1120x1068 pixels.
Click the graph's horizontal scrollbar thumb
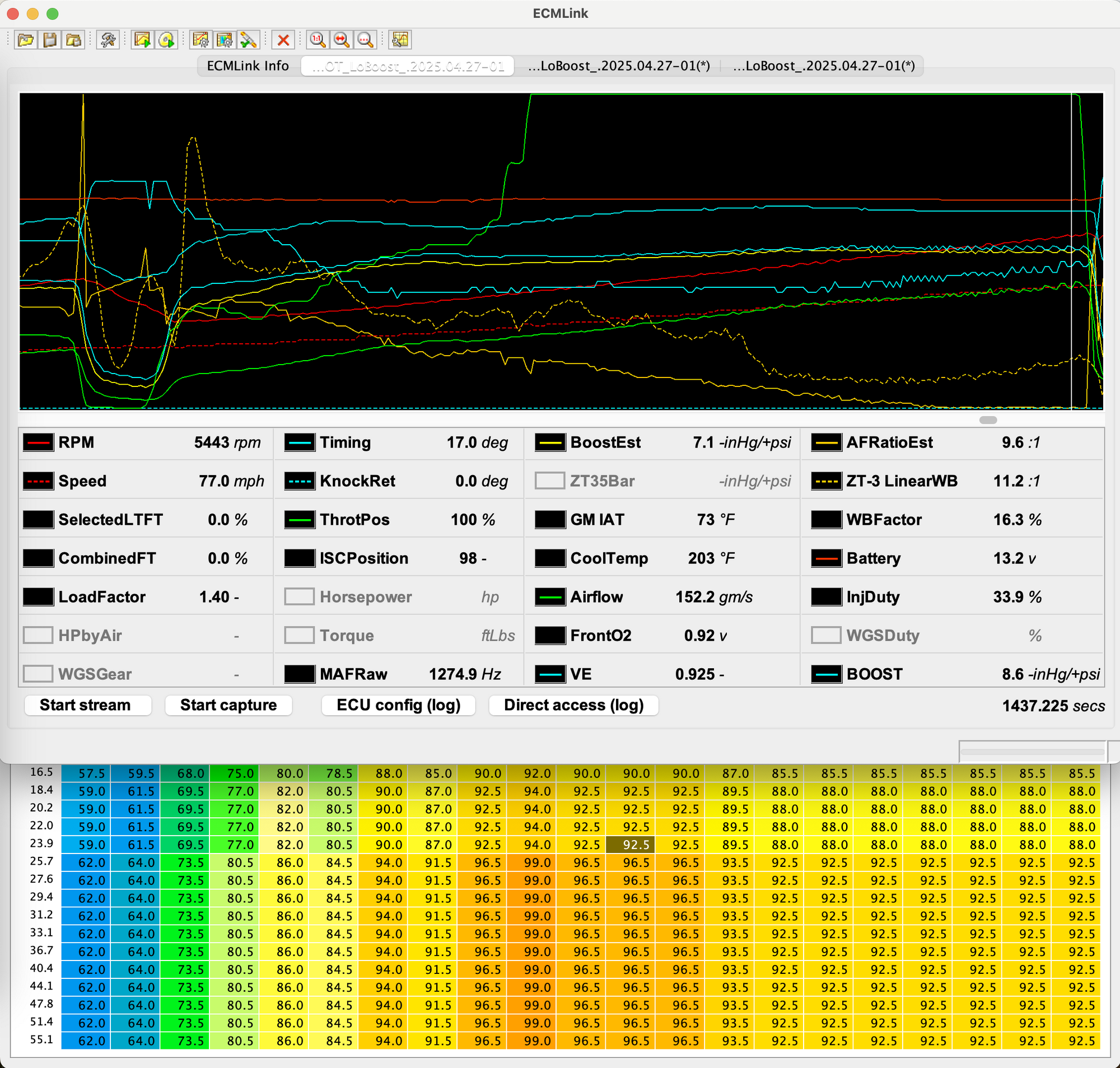pyautogui.click(x=988, y=420)
